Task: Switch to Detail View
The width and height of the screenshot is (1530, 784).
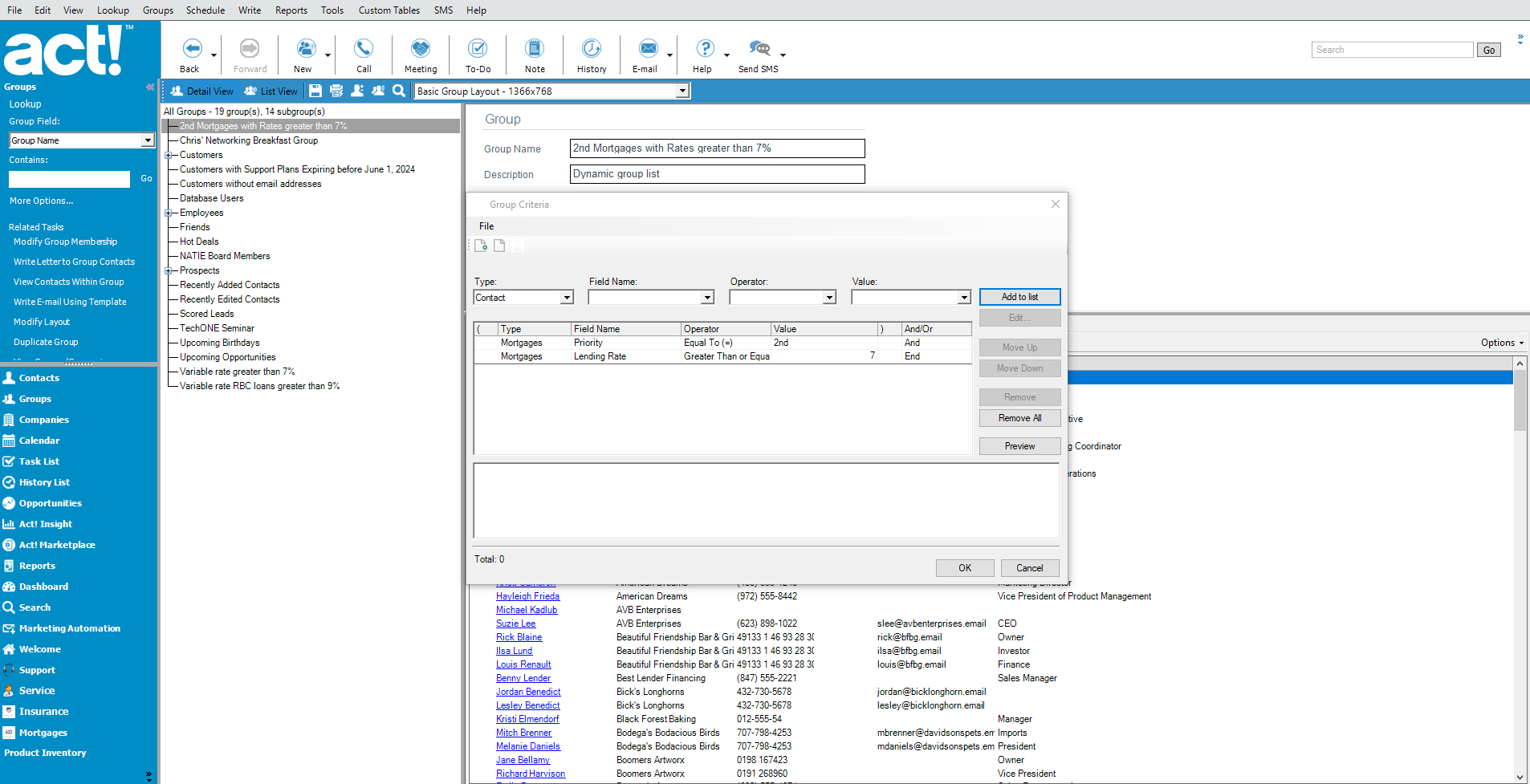Action: (202, 91)
